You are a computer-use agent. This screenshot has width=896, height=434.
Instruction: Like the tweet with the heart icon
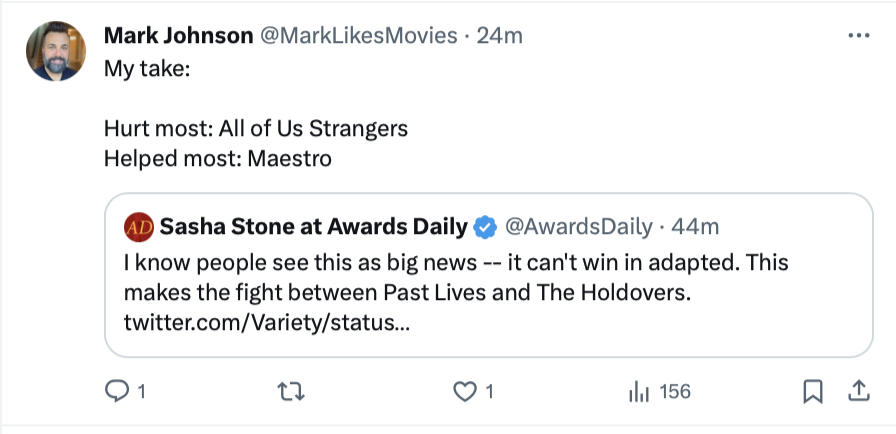pos(465,392)
